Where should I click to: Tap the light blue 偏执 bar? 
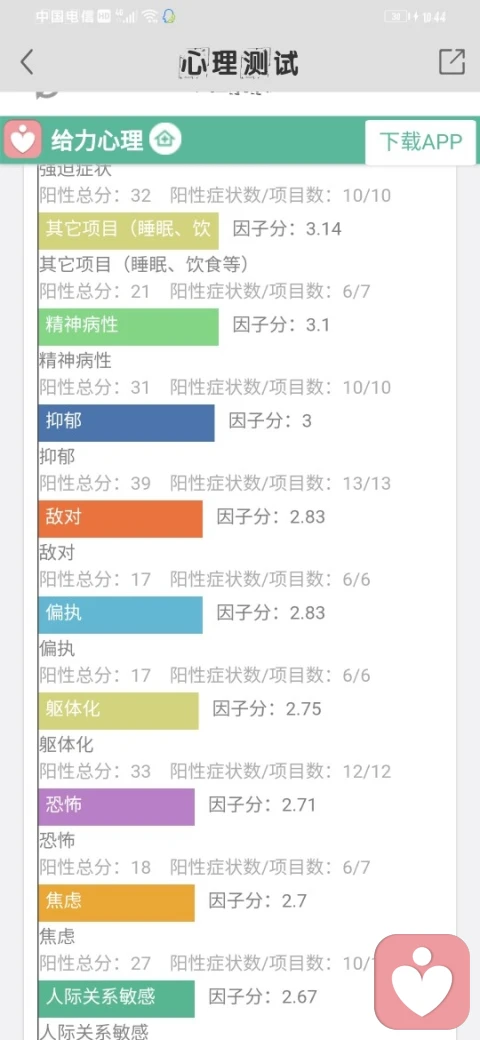pos(121,614)
